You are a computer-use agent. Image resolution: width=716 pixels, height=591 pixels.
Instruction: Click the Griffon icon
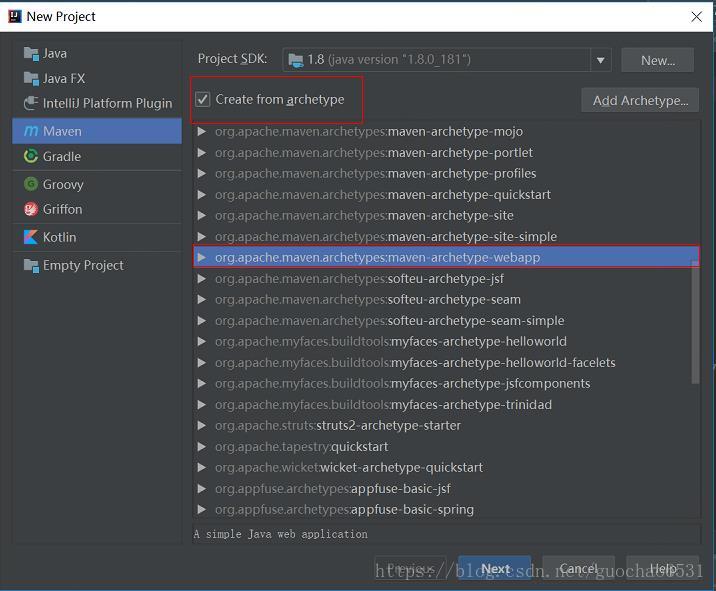coord(31,209)
